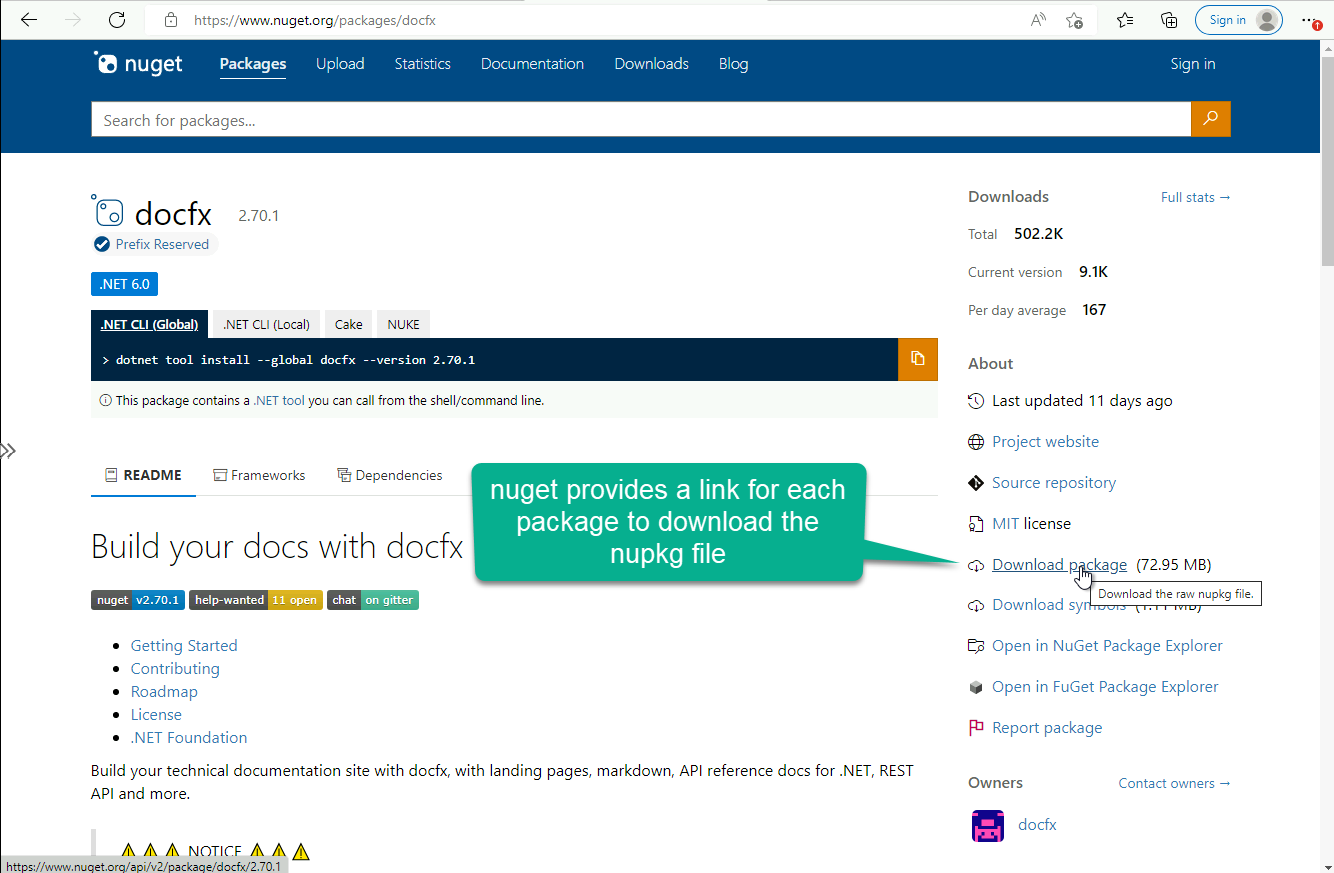Click the Download package link

(x=1059, y=565)
